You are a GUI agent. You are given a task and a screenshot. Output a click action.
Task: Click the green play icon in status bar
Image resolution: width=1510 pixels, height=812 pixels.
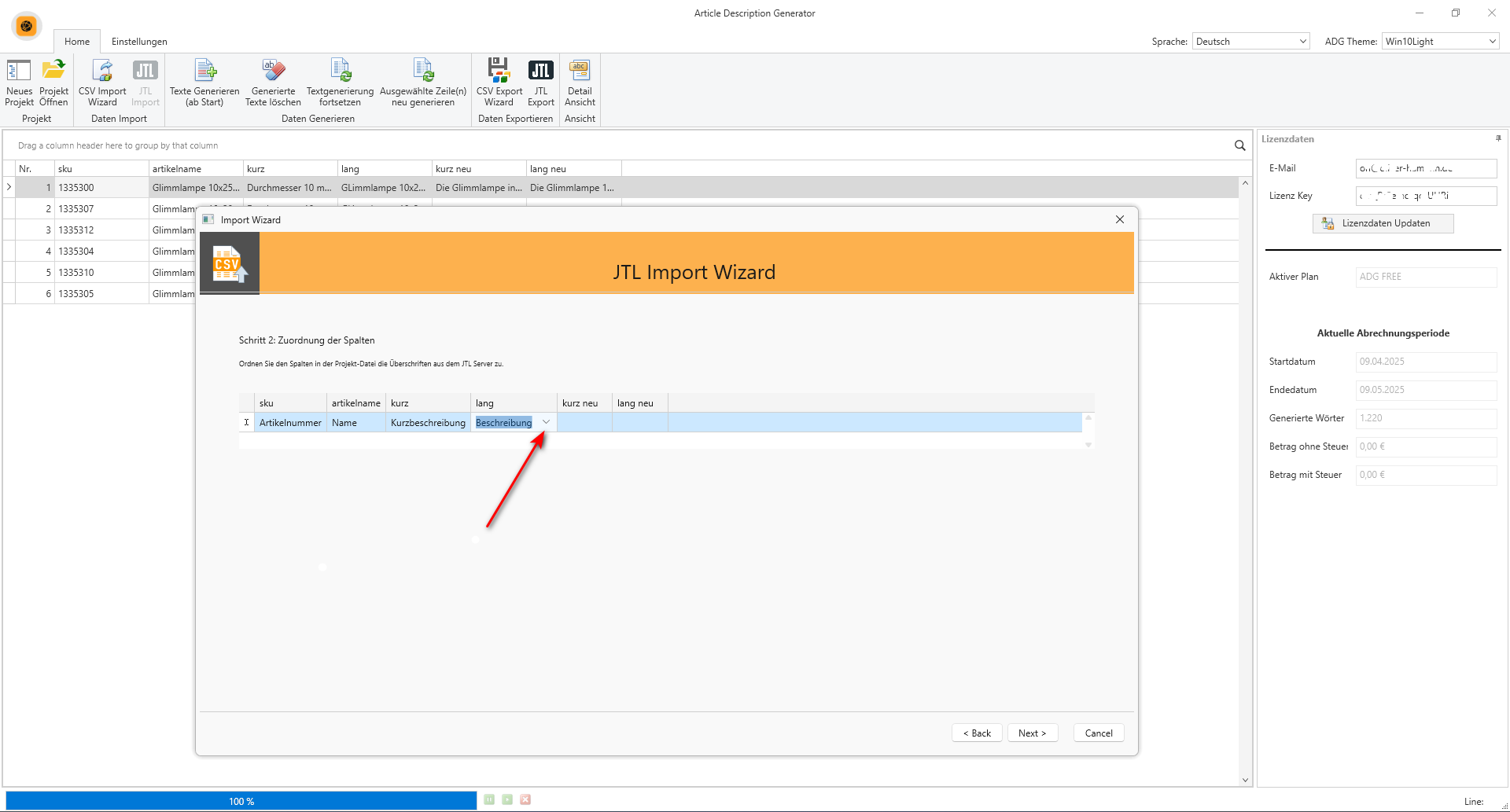507,799
